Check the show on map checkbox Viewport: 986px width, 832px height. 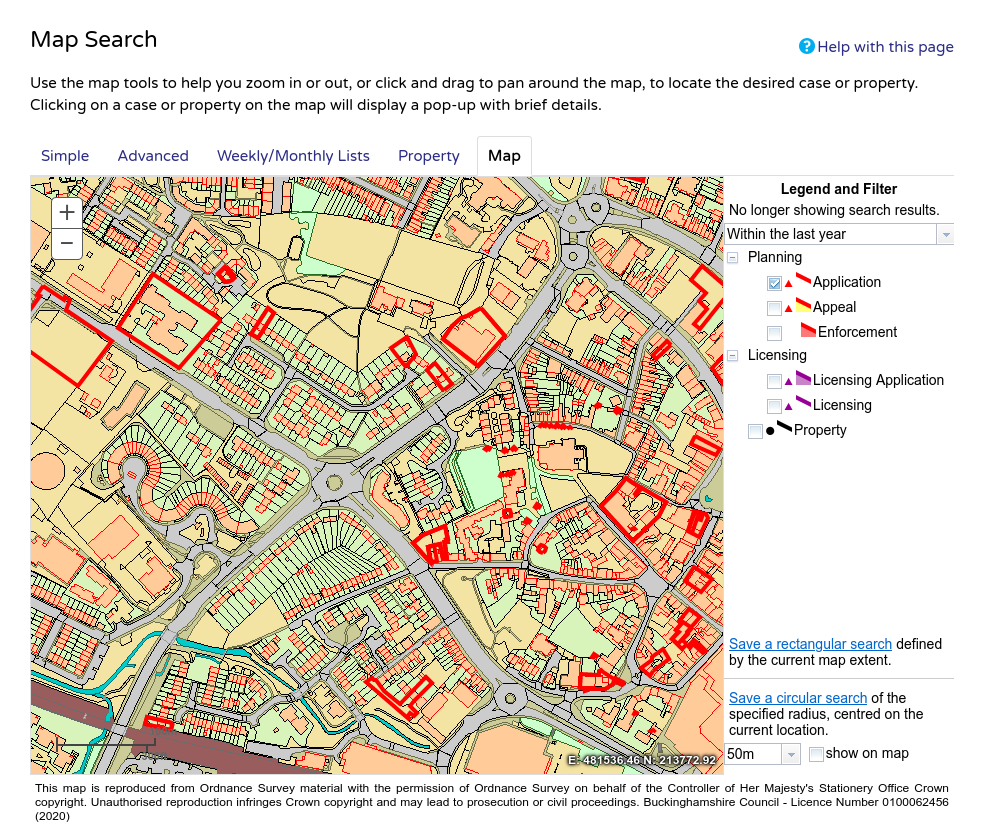pos(816,753)
